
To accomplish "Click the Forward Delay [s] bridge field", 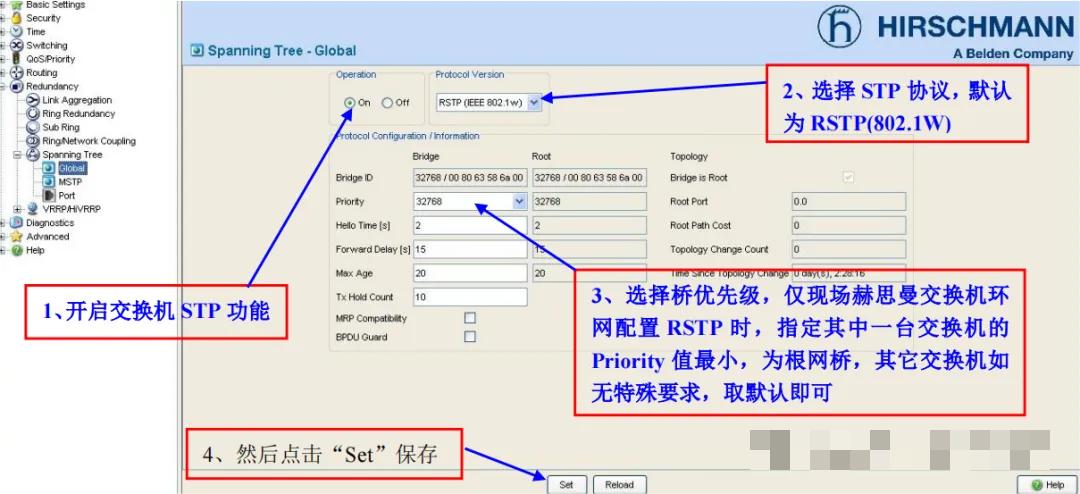I will pos(470,249).
